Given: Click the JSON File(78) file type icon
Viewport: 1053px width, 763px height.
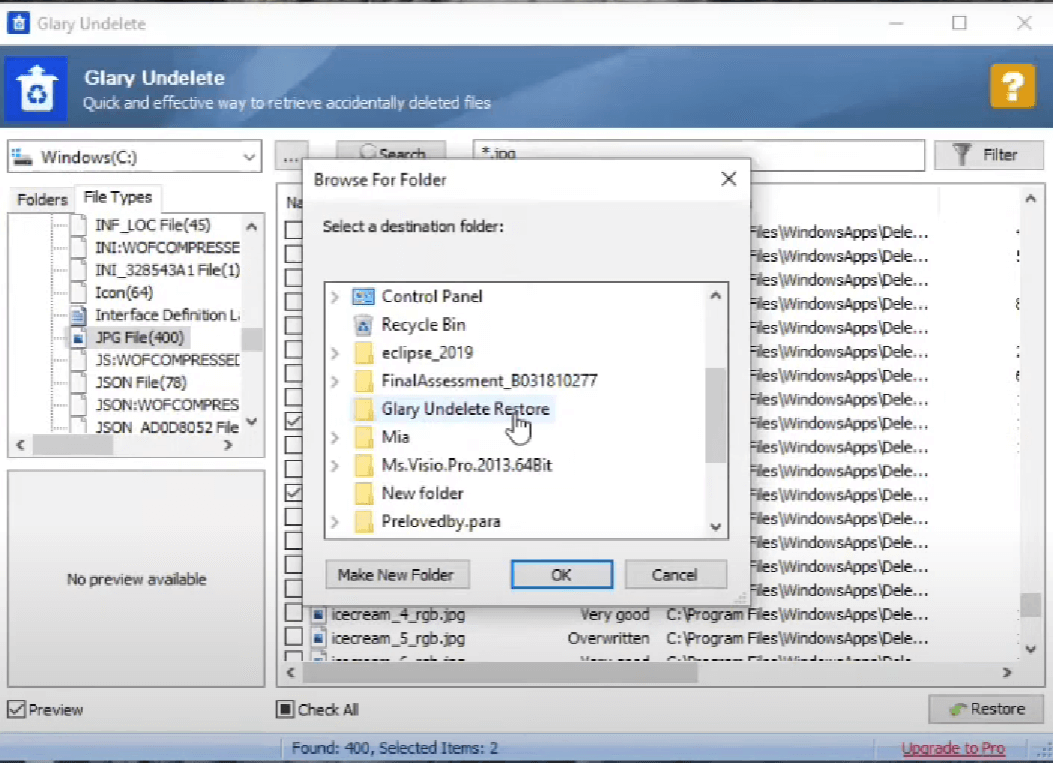Looking at the screenshot, I should 79,382.
